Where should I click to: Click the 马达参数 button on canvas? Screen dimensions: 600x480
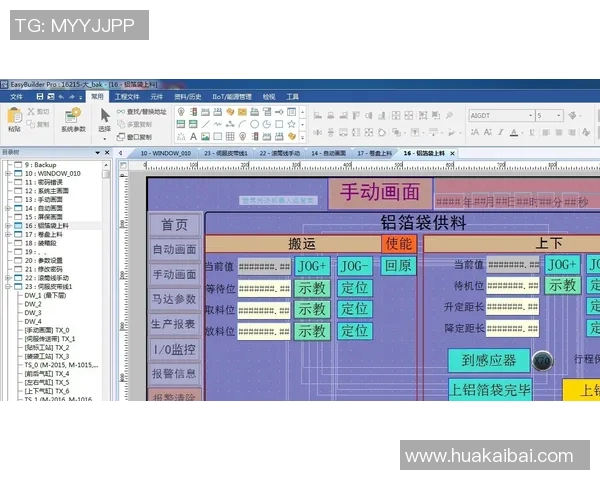click(174, 299)
